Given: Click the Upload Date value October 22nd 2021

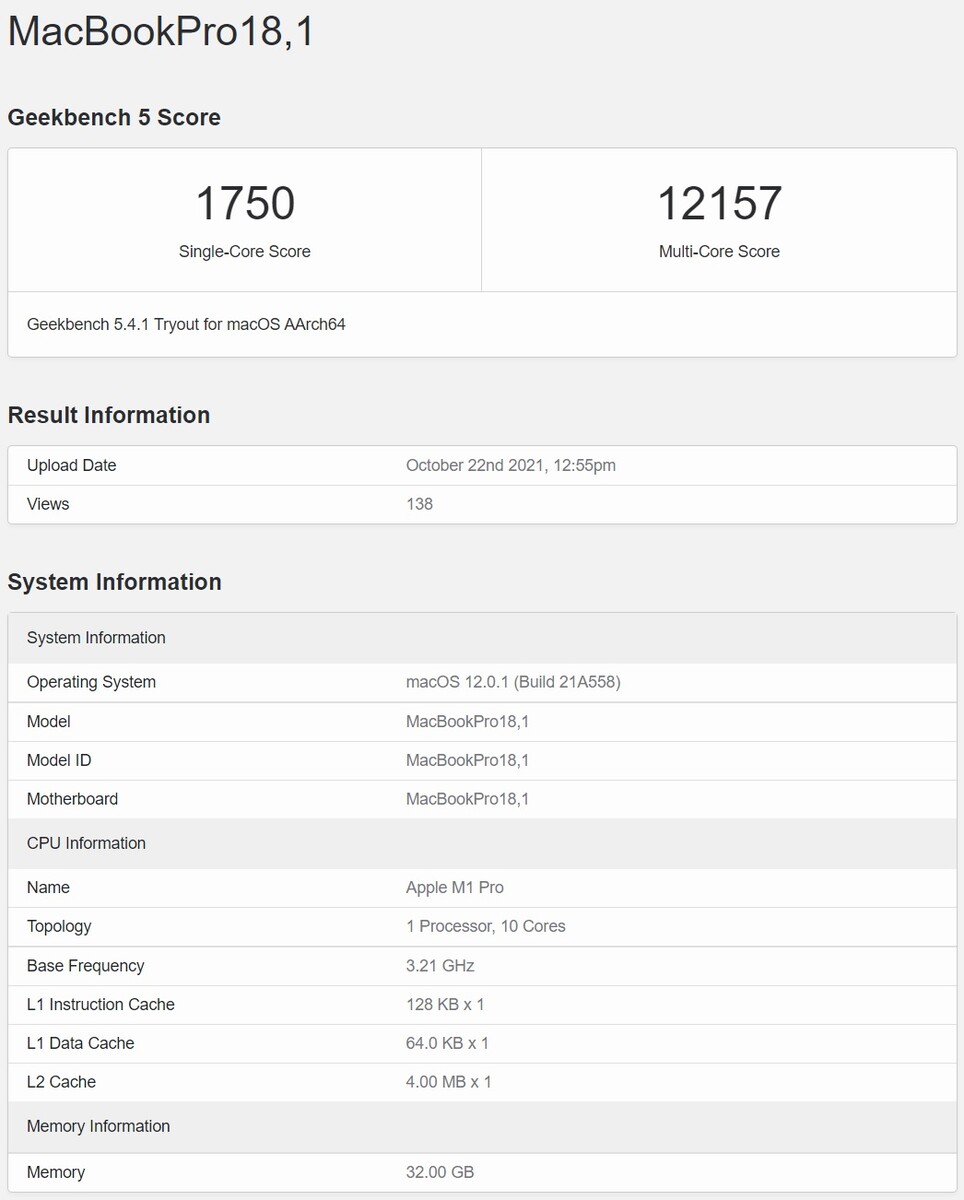Looking at the screenshot, I should tap(511, 465).
